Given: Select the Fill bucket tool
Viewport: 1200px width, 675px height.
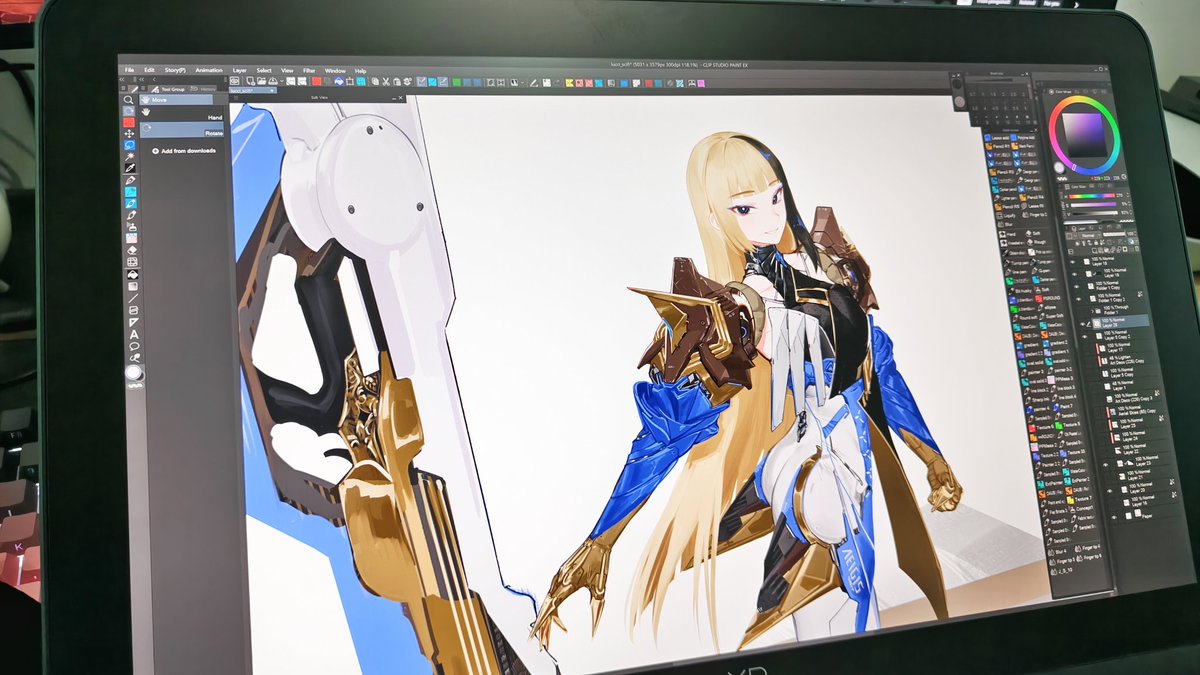Looking at the screenshot, I should click(x=132, y=274).
